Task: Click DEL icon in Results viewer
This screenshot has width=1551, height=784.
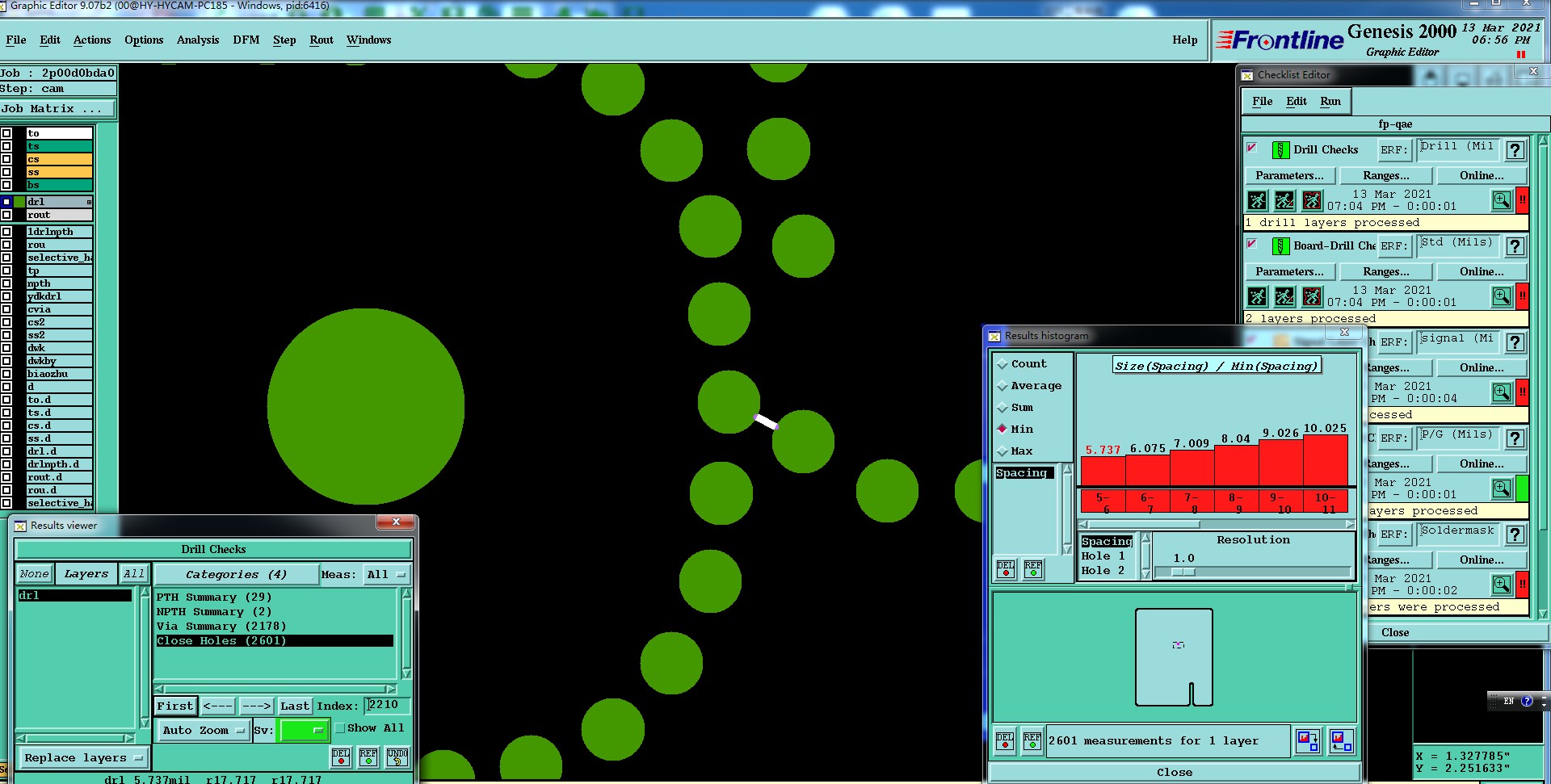Action: (341, 757)
